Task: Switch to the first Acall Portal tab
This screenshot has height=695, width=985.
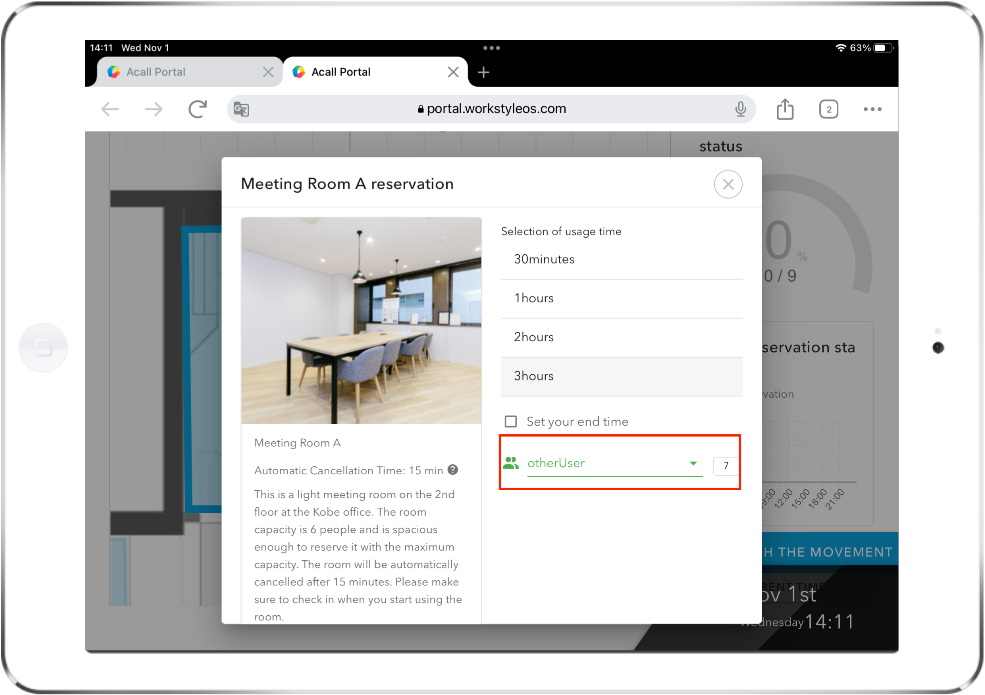Action: 175,72
